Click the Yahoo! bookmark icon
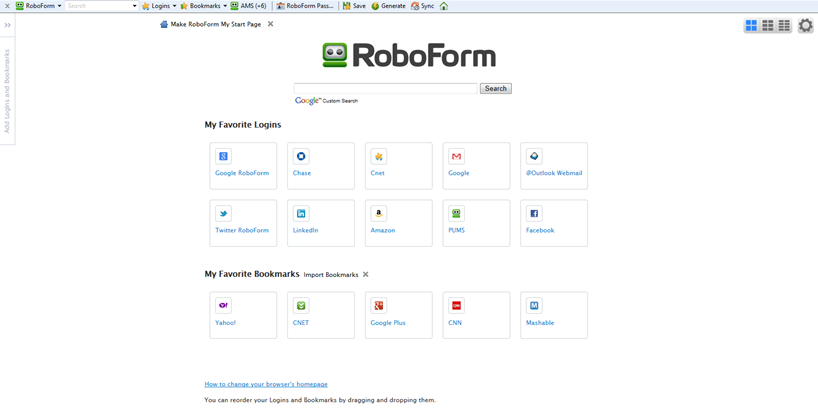The image size is (818, 409). coord(223,306)
